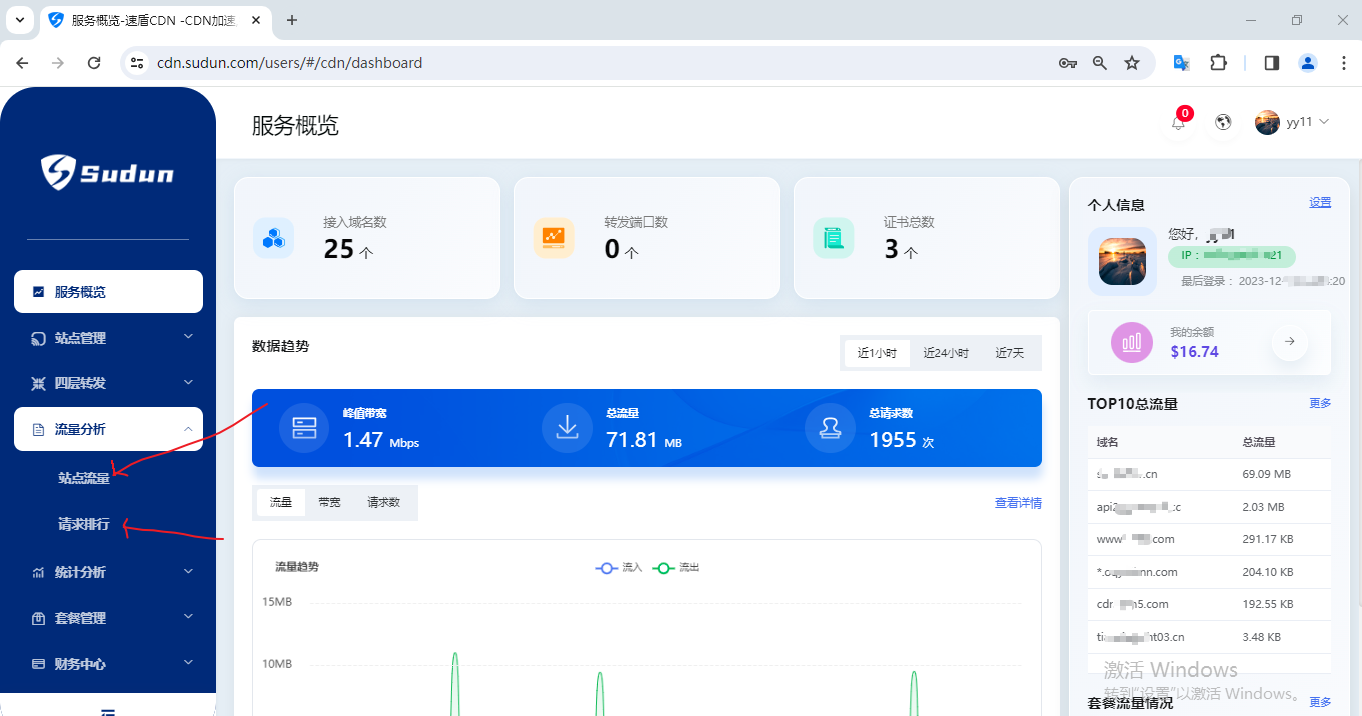1362x716 pixels.
Task: Click the notification bell icon
Action: (x=1179, y=123)
